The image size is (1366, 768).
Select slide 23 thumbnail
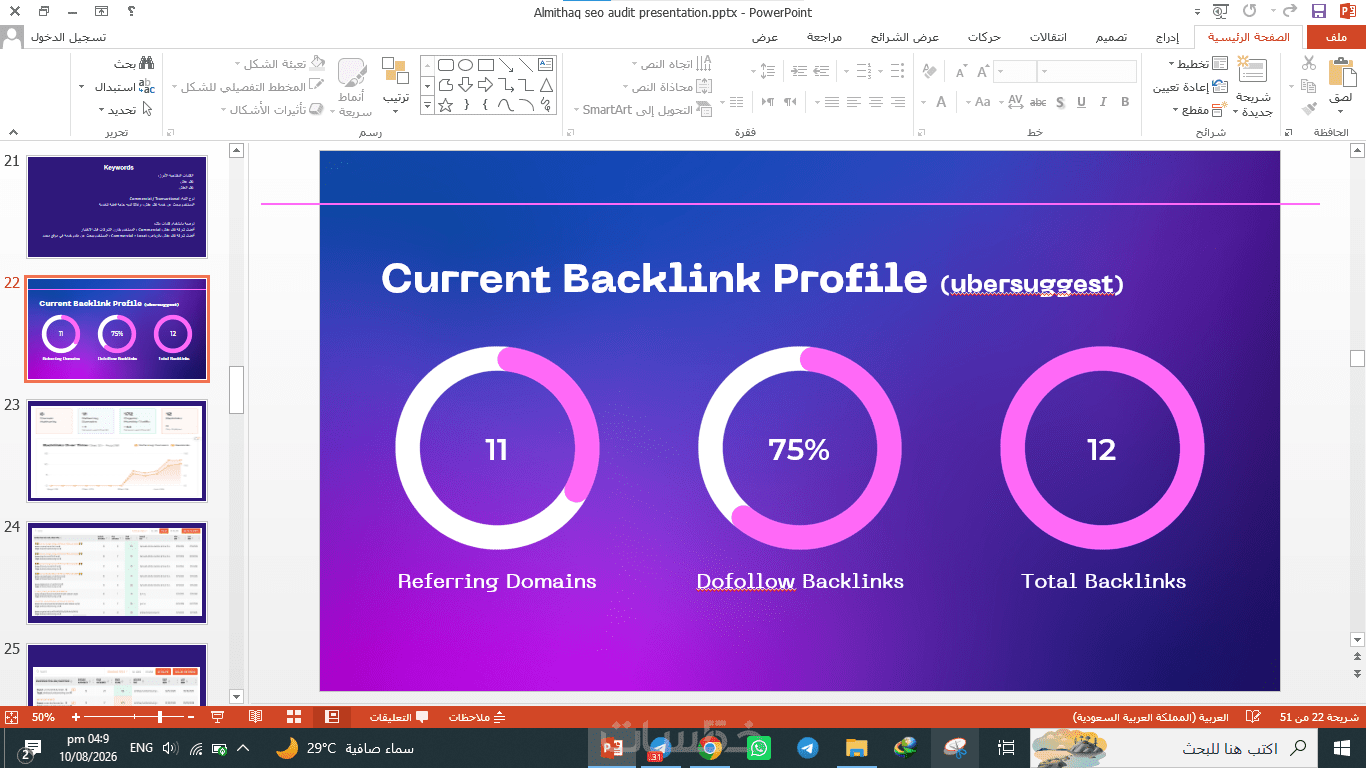117,451
